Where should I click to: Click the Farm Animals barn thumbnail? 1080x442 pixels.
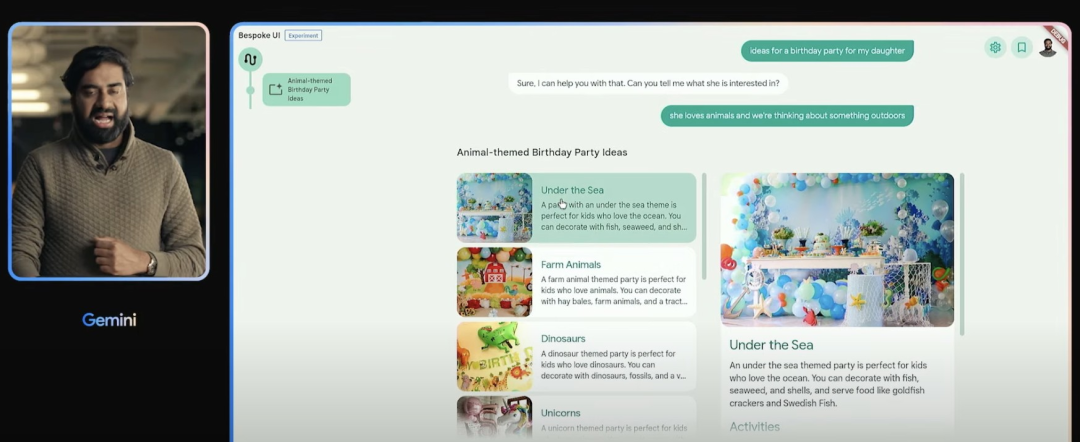click(x=495, y=282)
